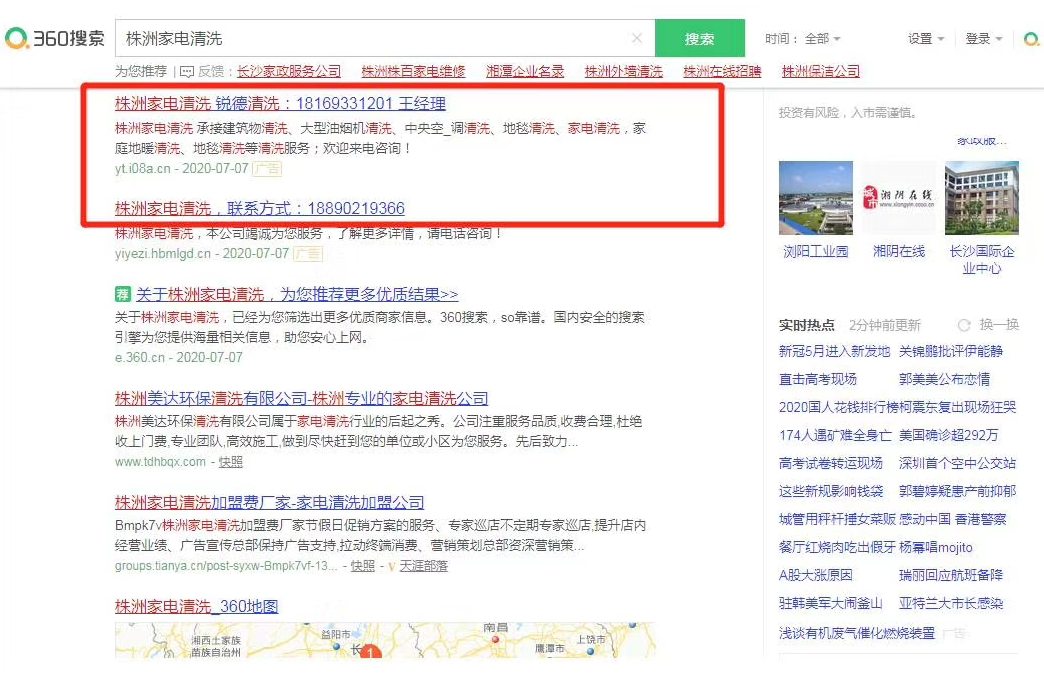Open hot topic 驻韩美军大闹釜山
Image resolution: width=1044 pixels, height=684 pixels.
pyautogui.click(x=831, y=603)
